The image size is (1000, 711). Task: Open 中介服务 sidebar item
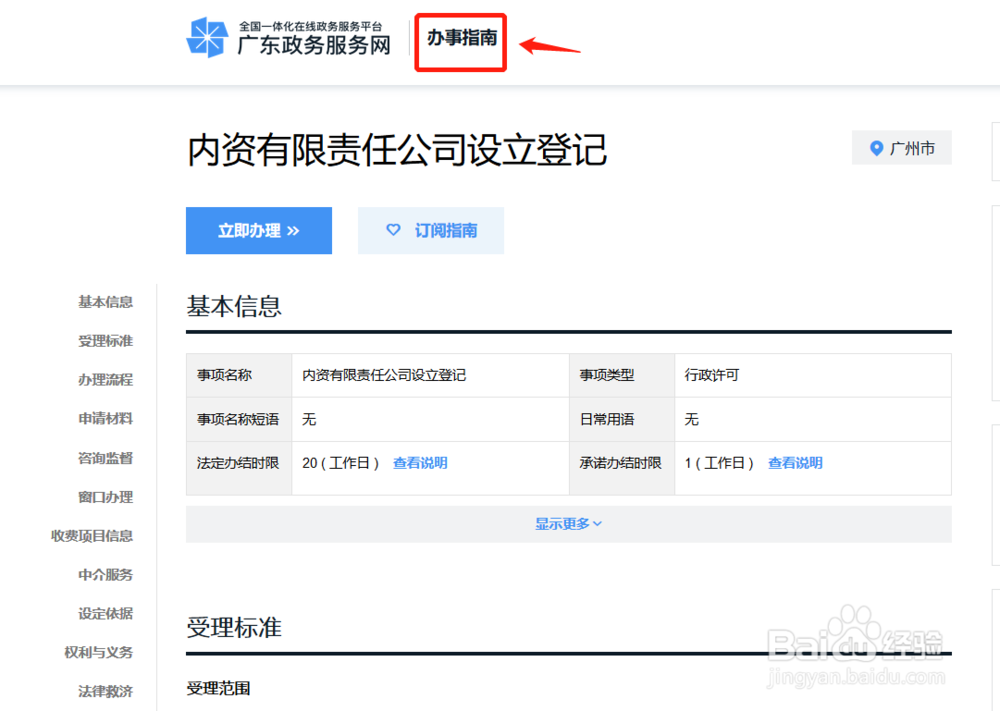pos(104,575)
